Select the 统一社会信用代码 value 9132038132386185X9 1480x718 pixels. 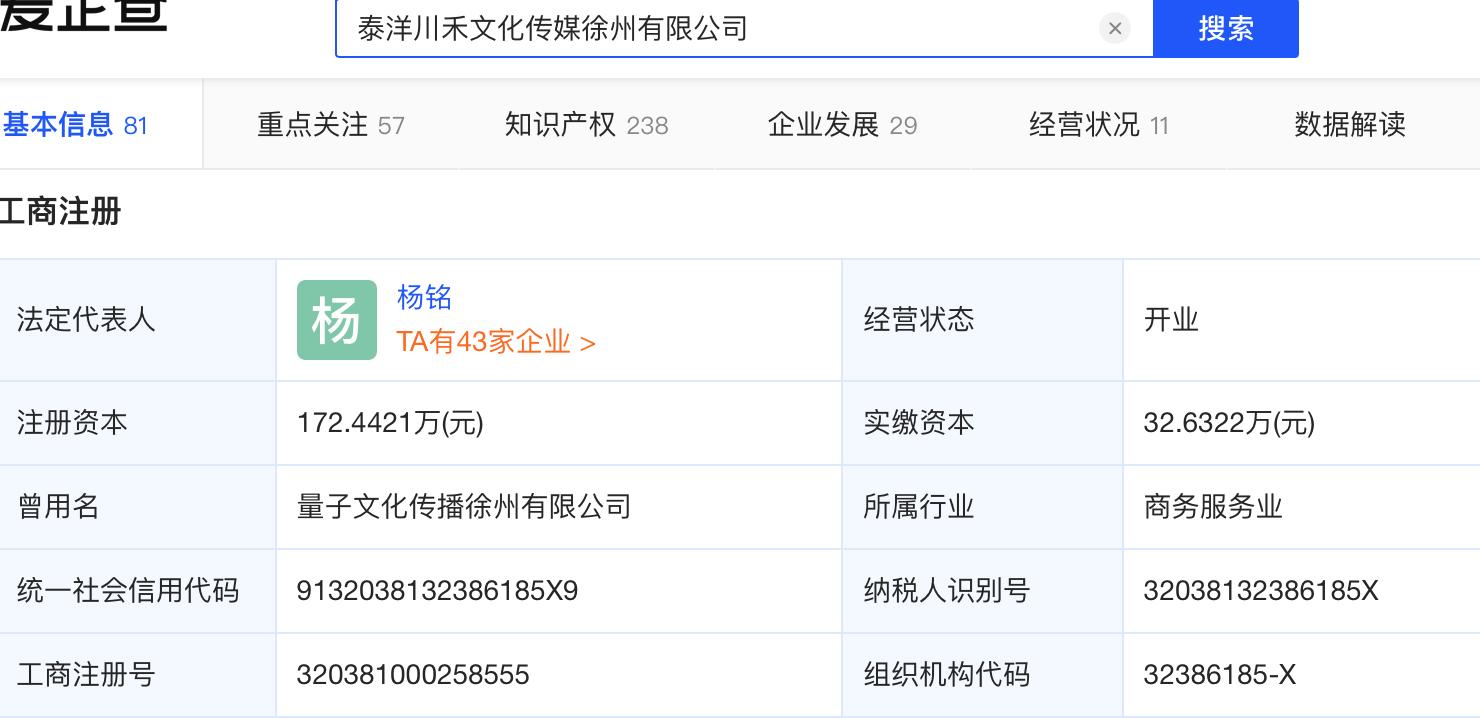click(x=437, y=590)
